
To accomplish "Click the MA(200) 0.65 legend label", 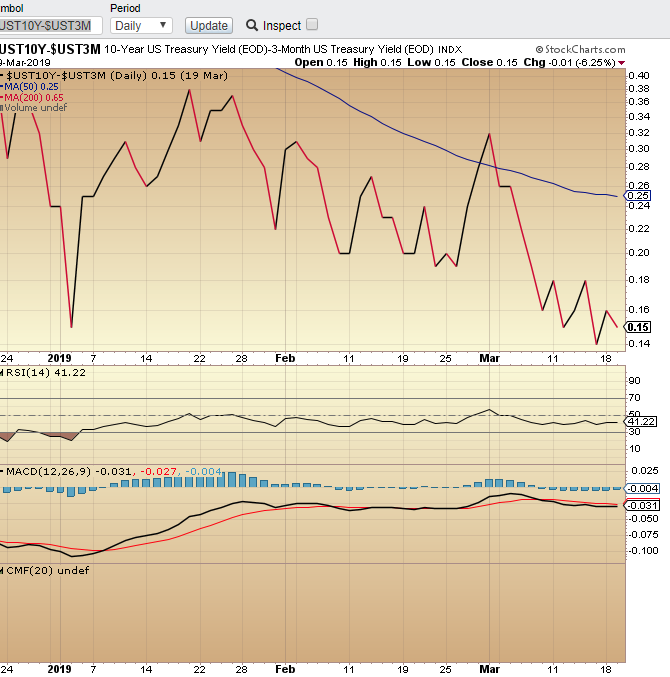I will pyautogui.click(x=33, y=97).
